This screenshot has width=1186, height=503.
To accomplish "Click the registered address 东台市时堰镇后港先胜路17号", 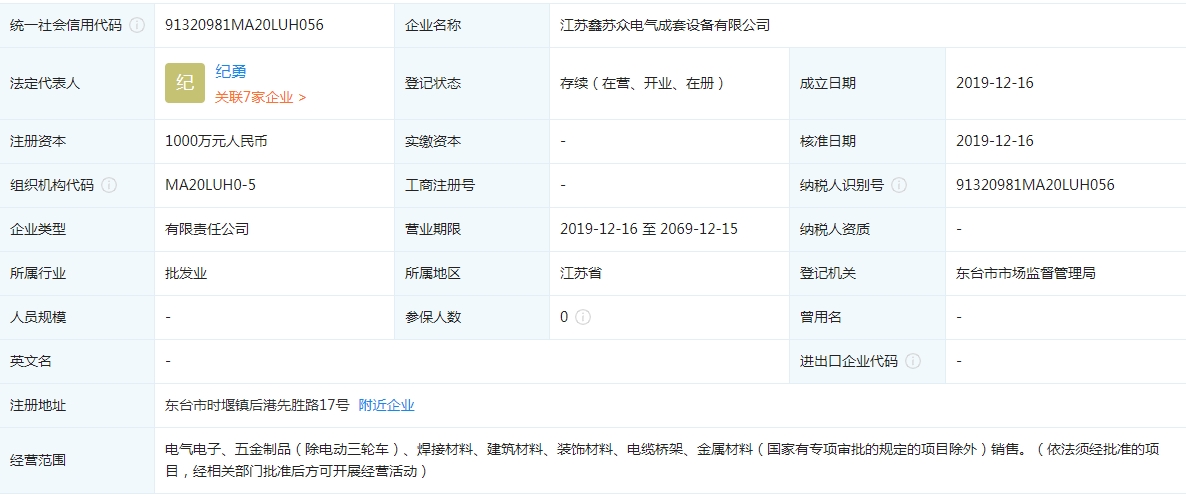I will (257, 405).
